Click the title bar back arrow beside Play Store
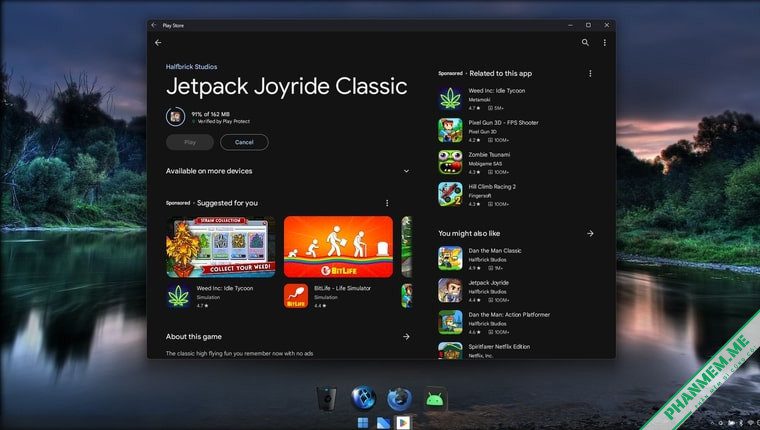760x430 pixels. click(154, 25)
